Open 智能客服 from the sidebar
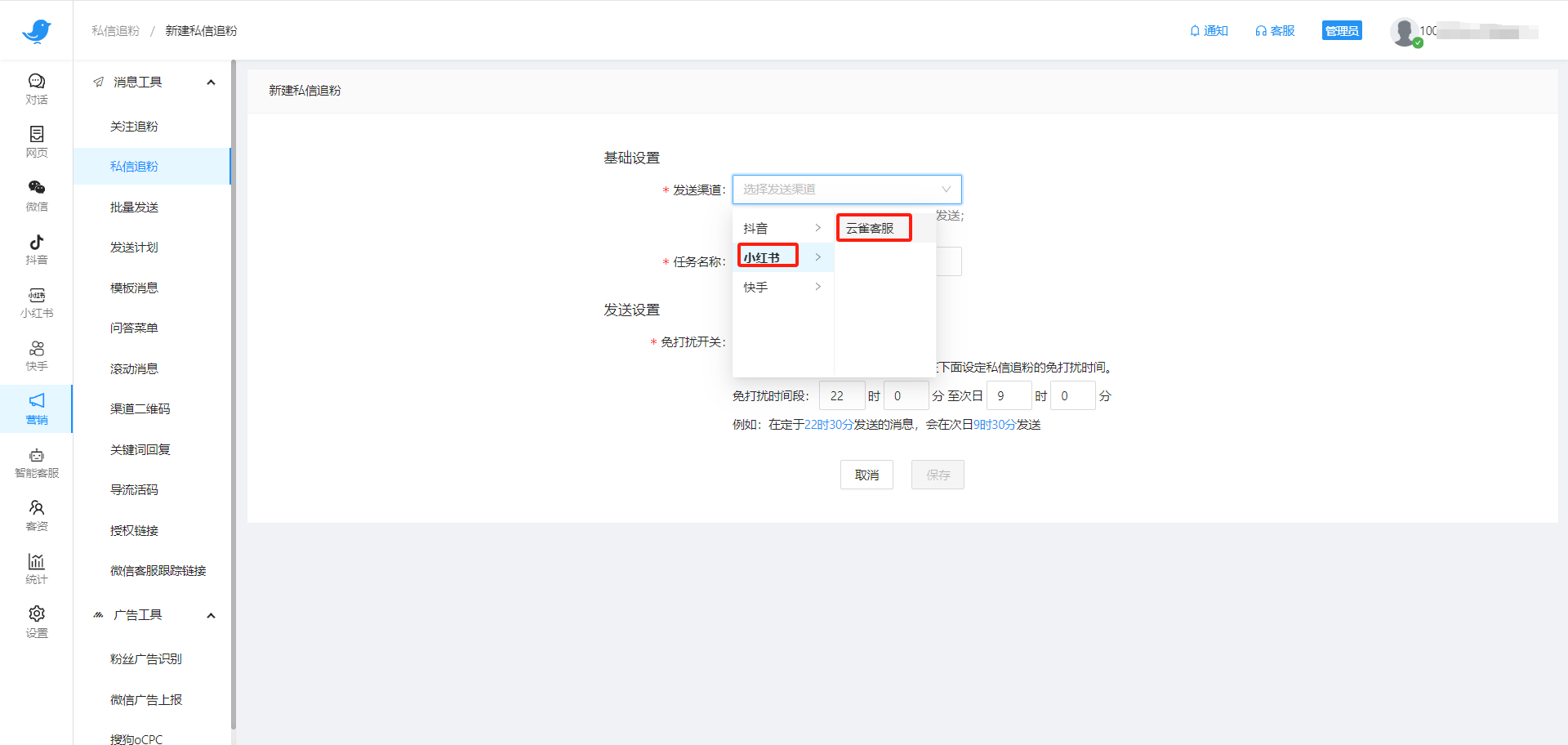This screenshot has height=745, width=1568. tap(36, 462)
